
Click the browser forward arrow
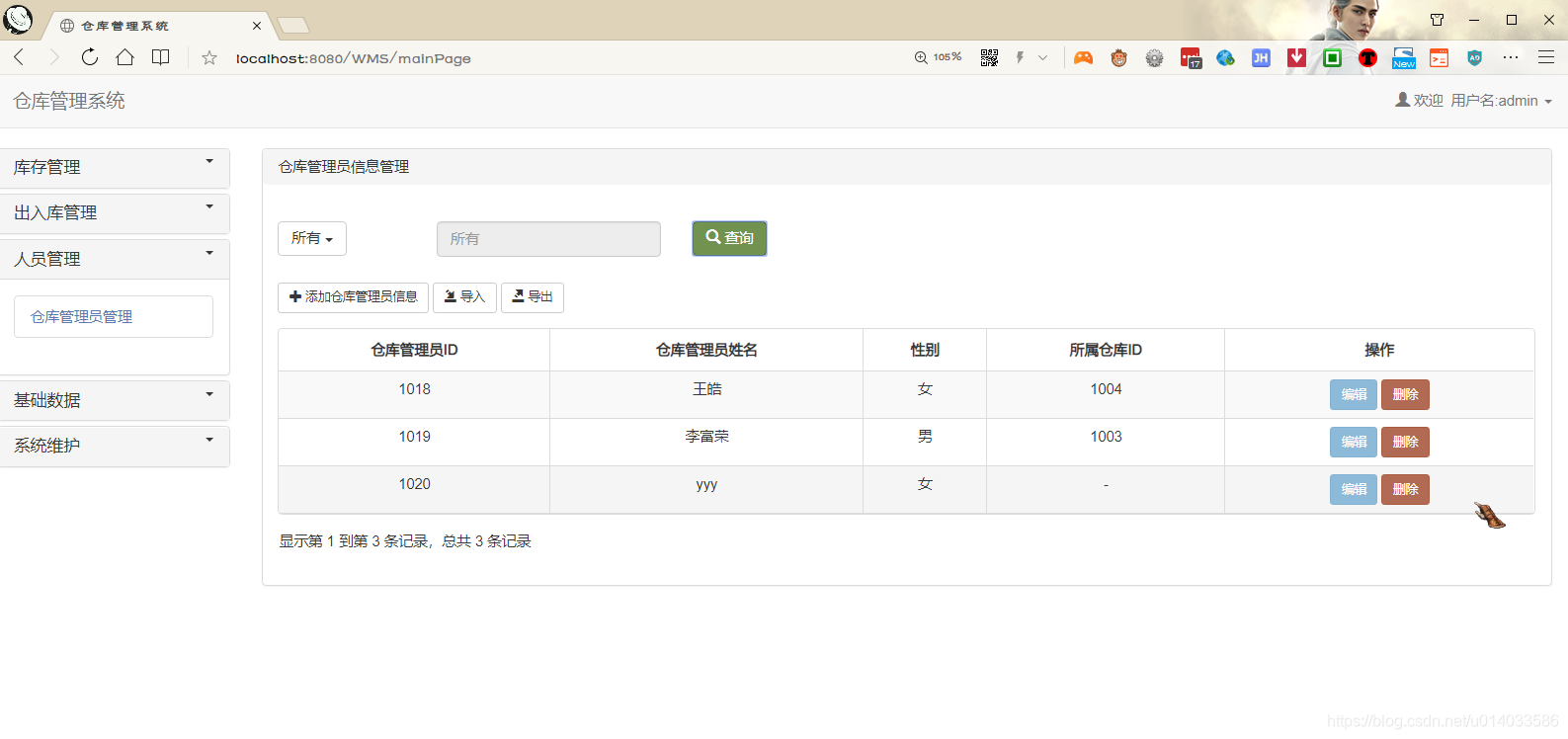click(x=54, y=57)
